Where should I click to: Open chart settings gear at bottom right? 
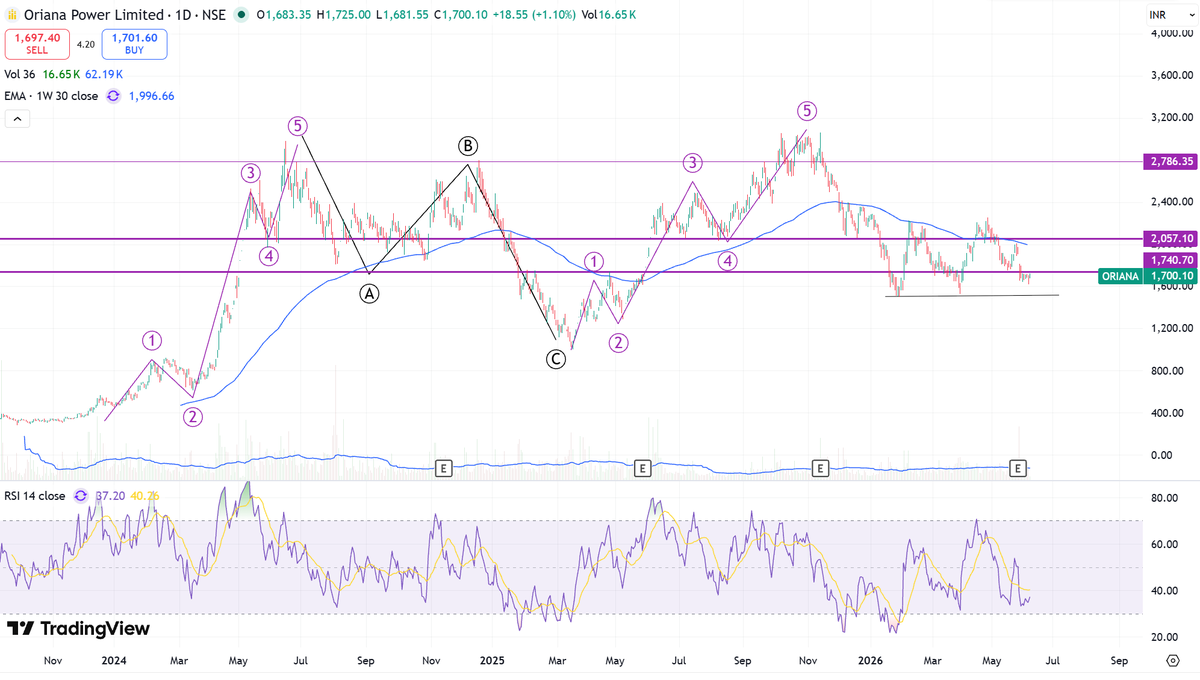[1174, 661]
